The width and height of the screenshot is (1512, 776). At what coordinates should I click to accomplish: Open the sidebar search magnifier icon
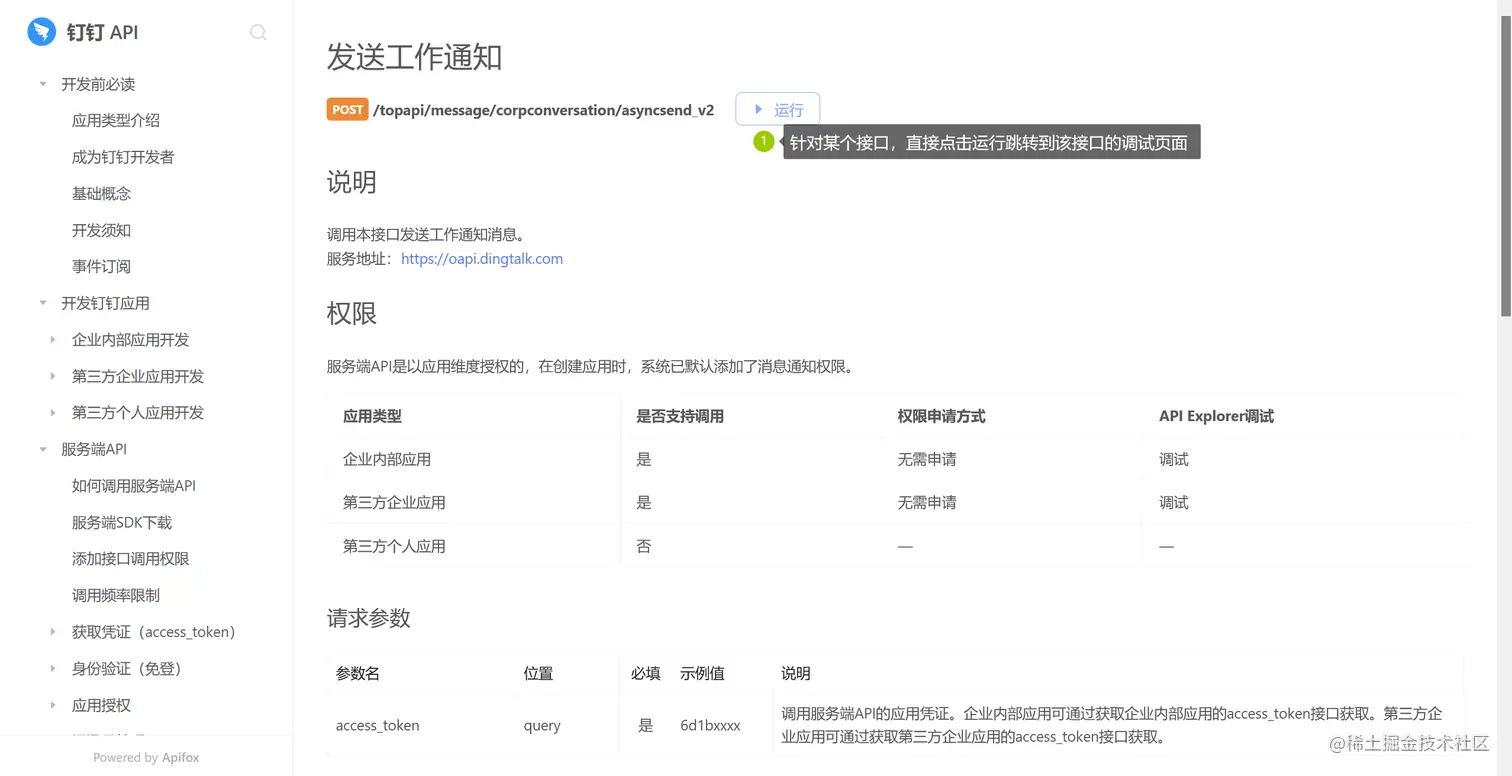(258, 32)
